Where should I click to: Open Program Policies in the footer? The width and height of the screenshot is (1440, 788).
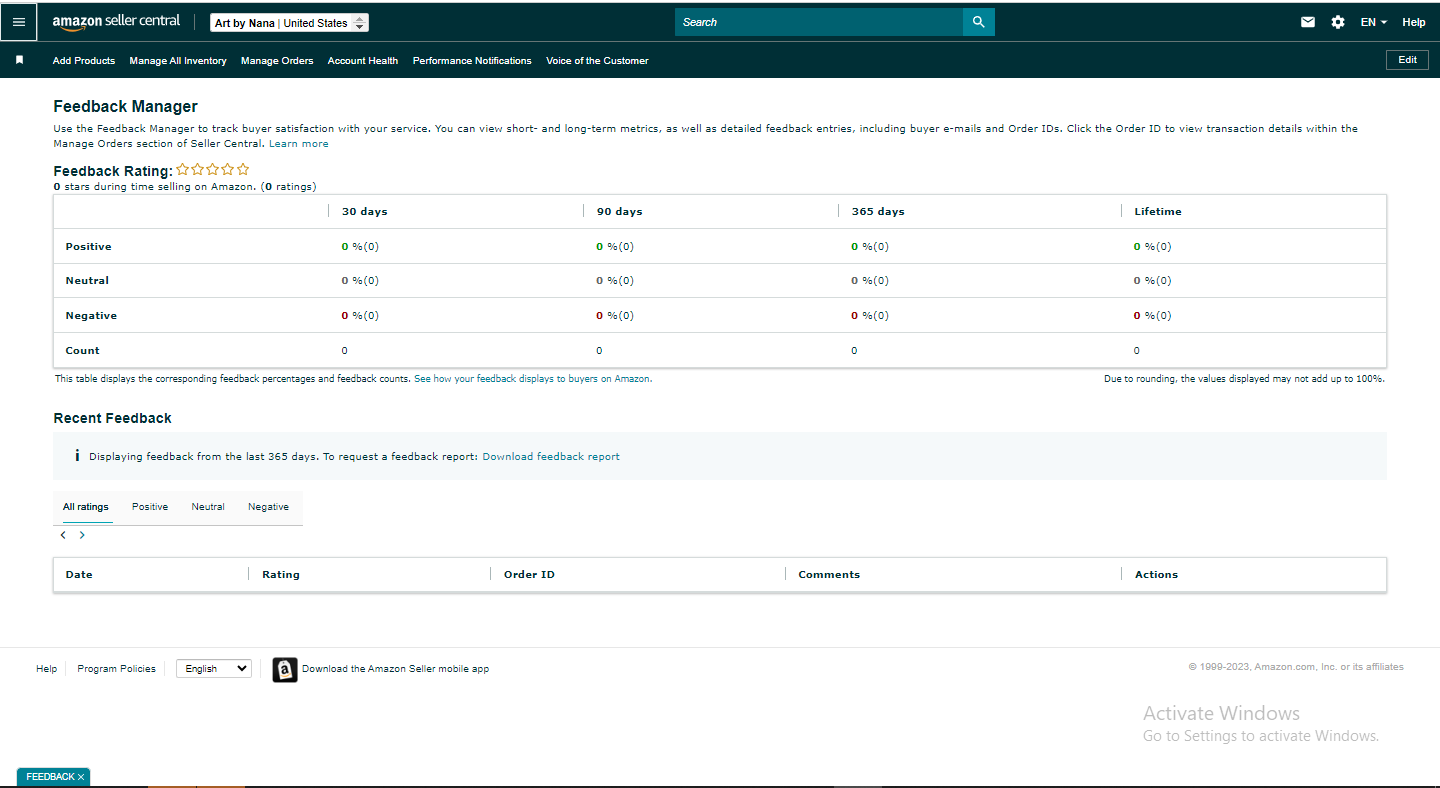tap(117, 669)
